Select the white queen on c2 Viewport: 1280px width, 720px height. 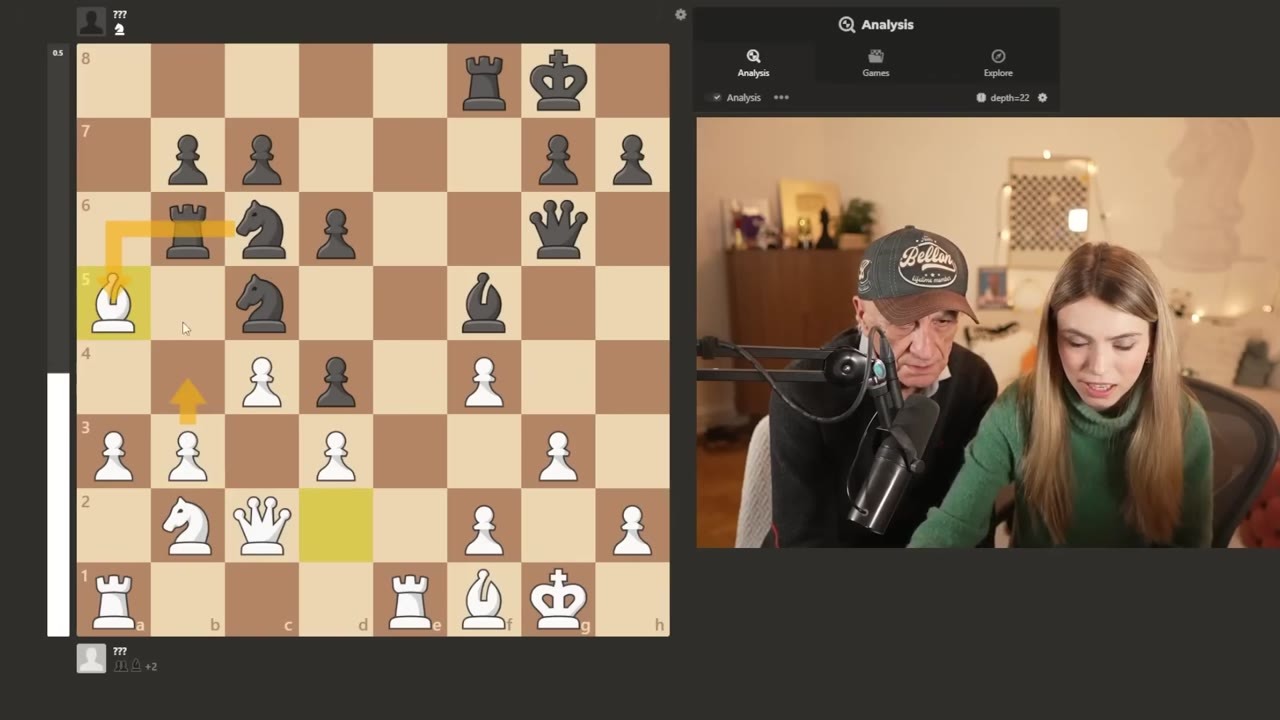(x=262, y=525)
